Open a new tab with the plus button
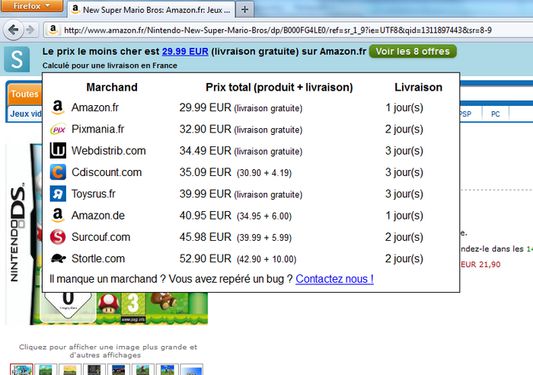The width and height of the screenshot is (533, 375). click(244, 10)
